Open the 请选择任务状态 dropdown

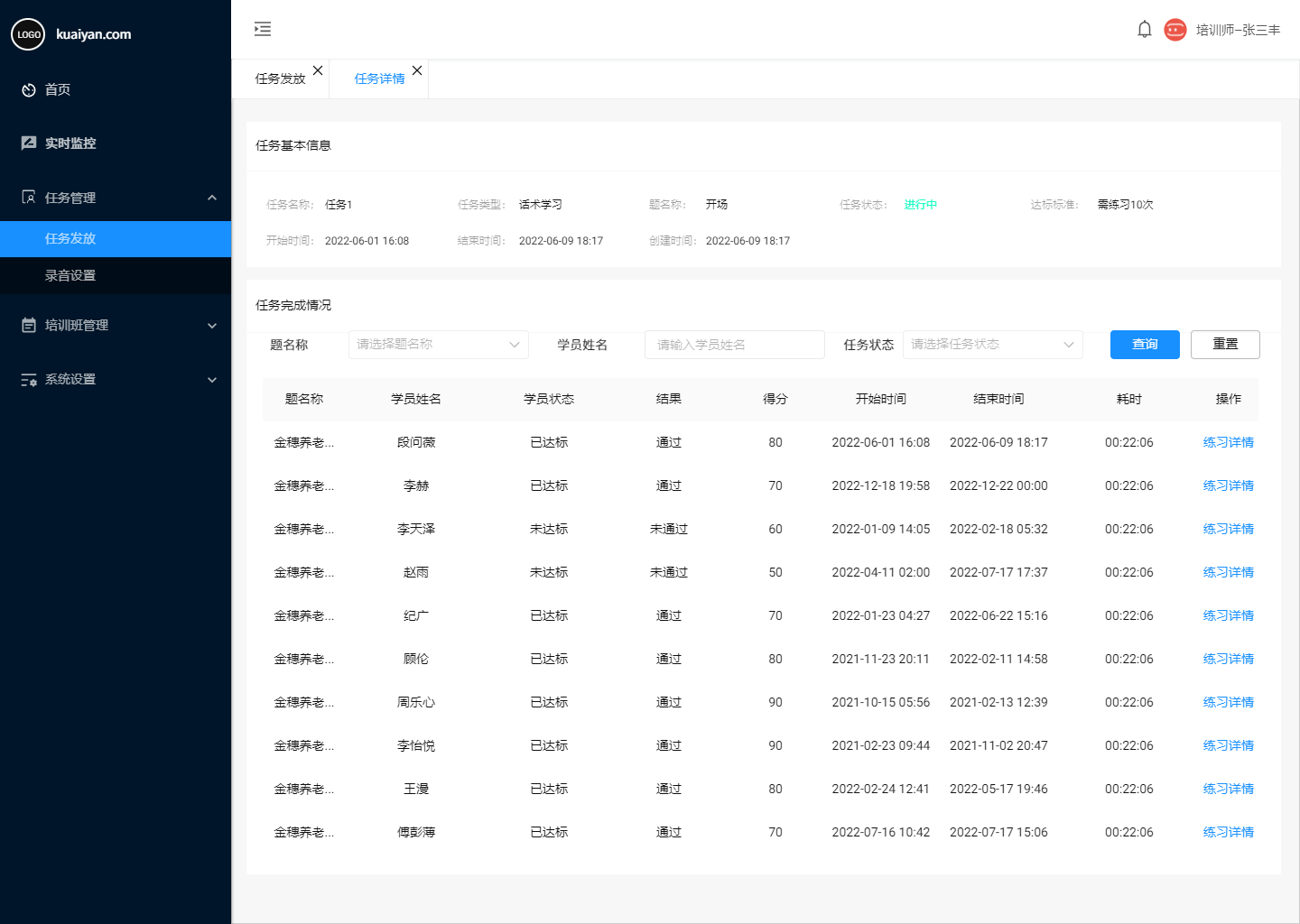(993, 345)
